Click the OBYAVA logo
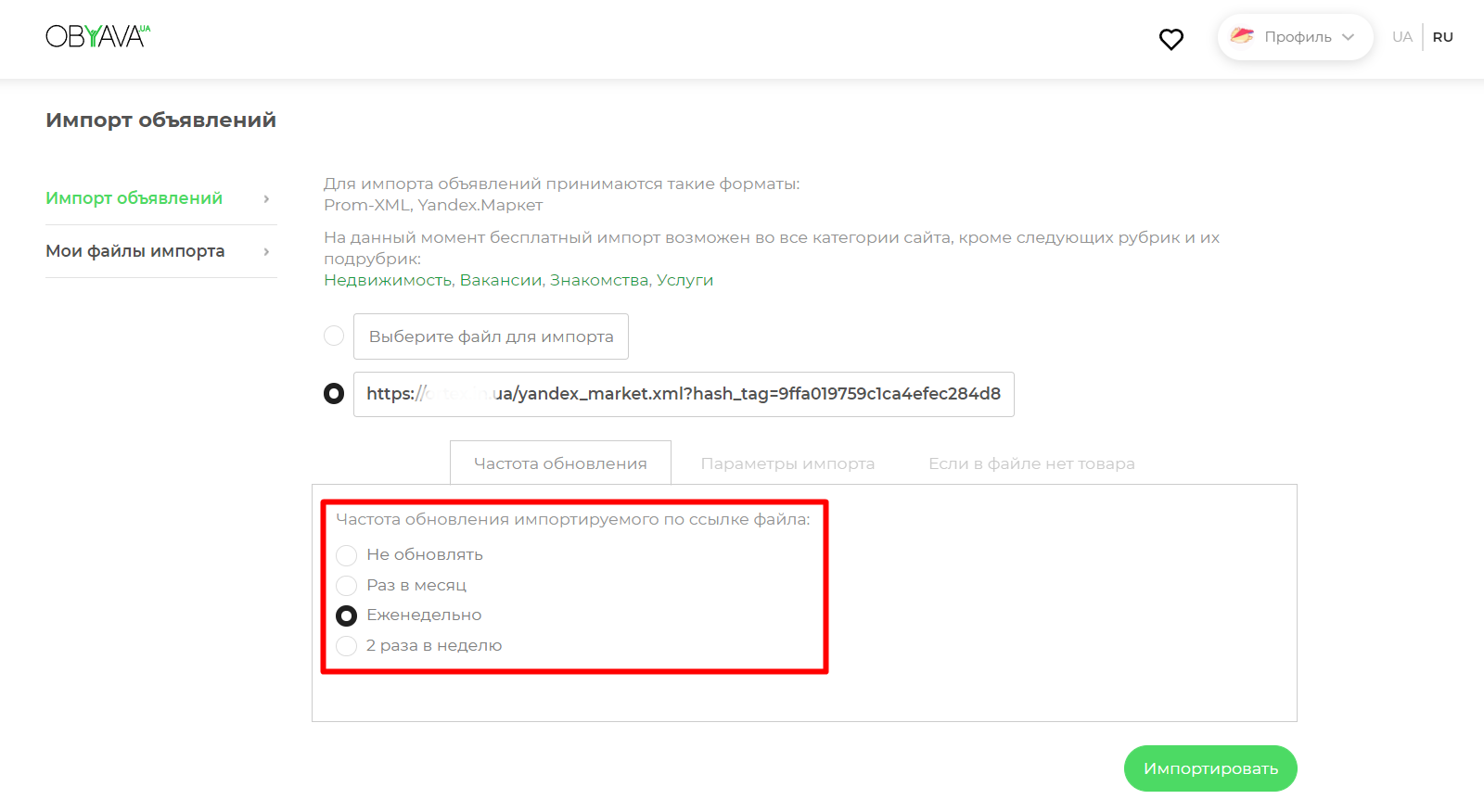 click(97, 36)
